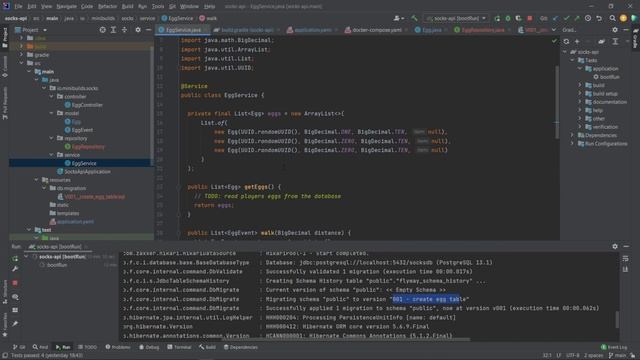Open the Problems tool window
Viewport: 640px width, 360px height.
point(118,347)
